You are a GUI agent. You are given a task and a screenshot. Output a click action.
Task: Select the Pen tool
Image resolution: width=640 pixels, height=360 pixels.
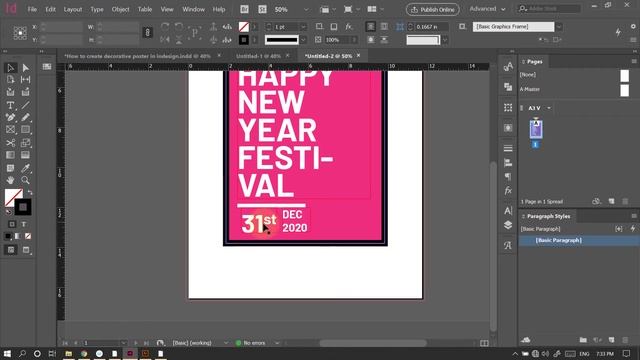pos(10,118)
